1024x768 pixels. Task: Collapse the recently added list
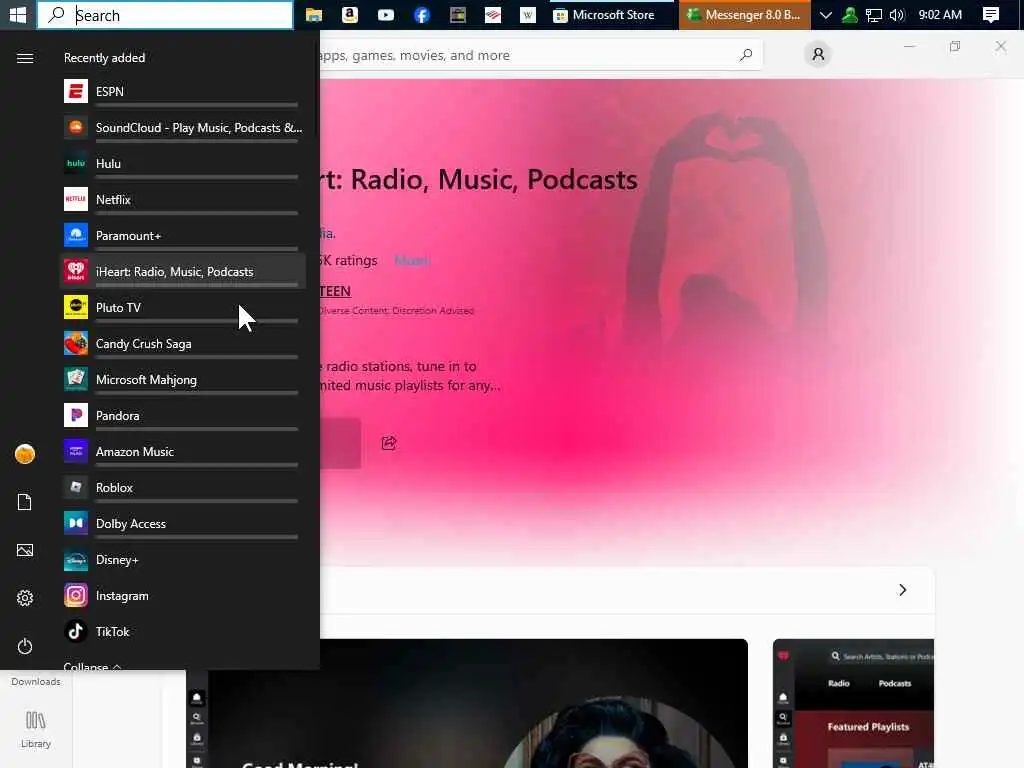click(92, 666)
